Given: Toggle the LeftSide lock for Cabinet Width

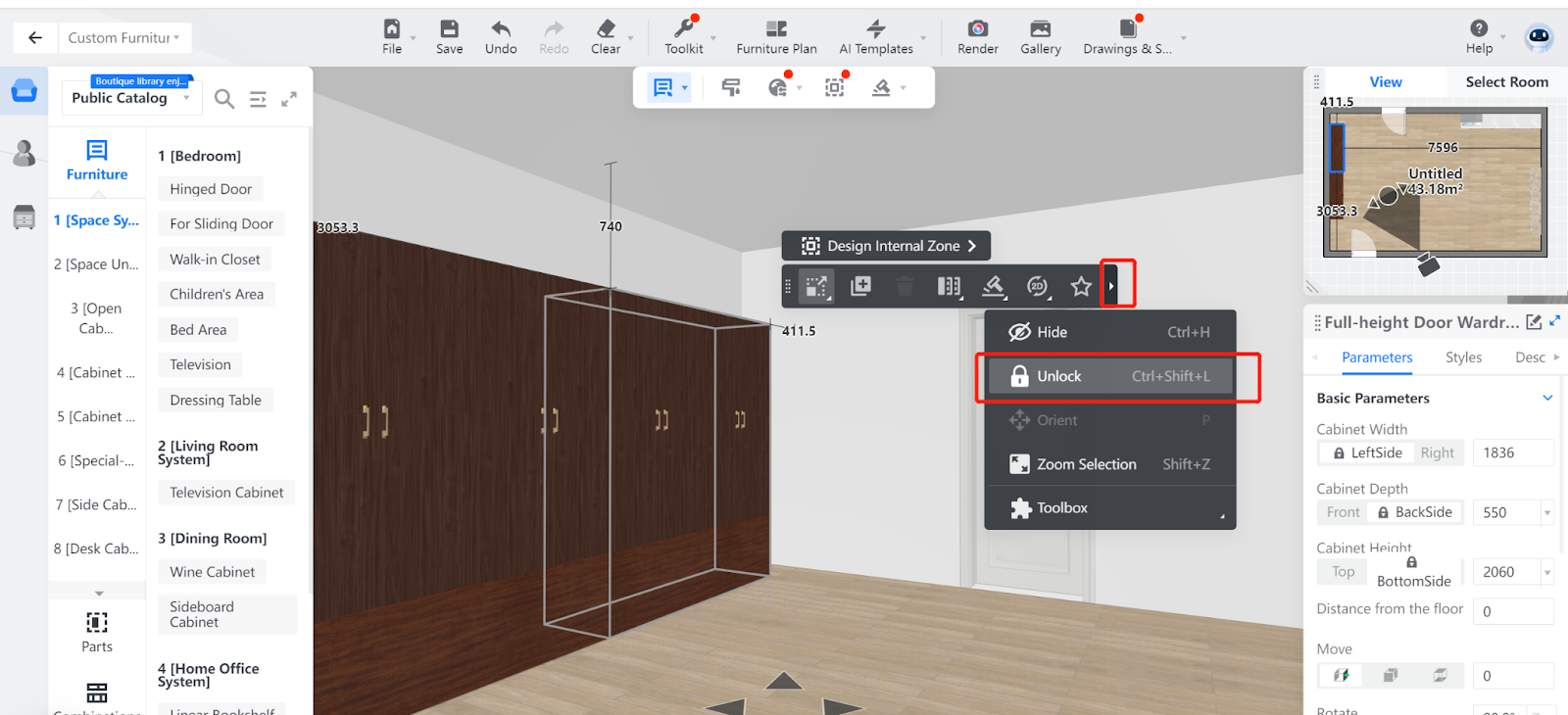Looking at the screenshot, I should tap(1366, 453).
